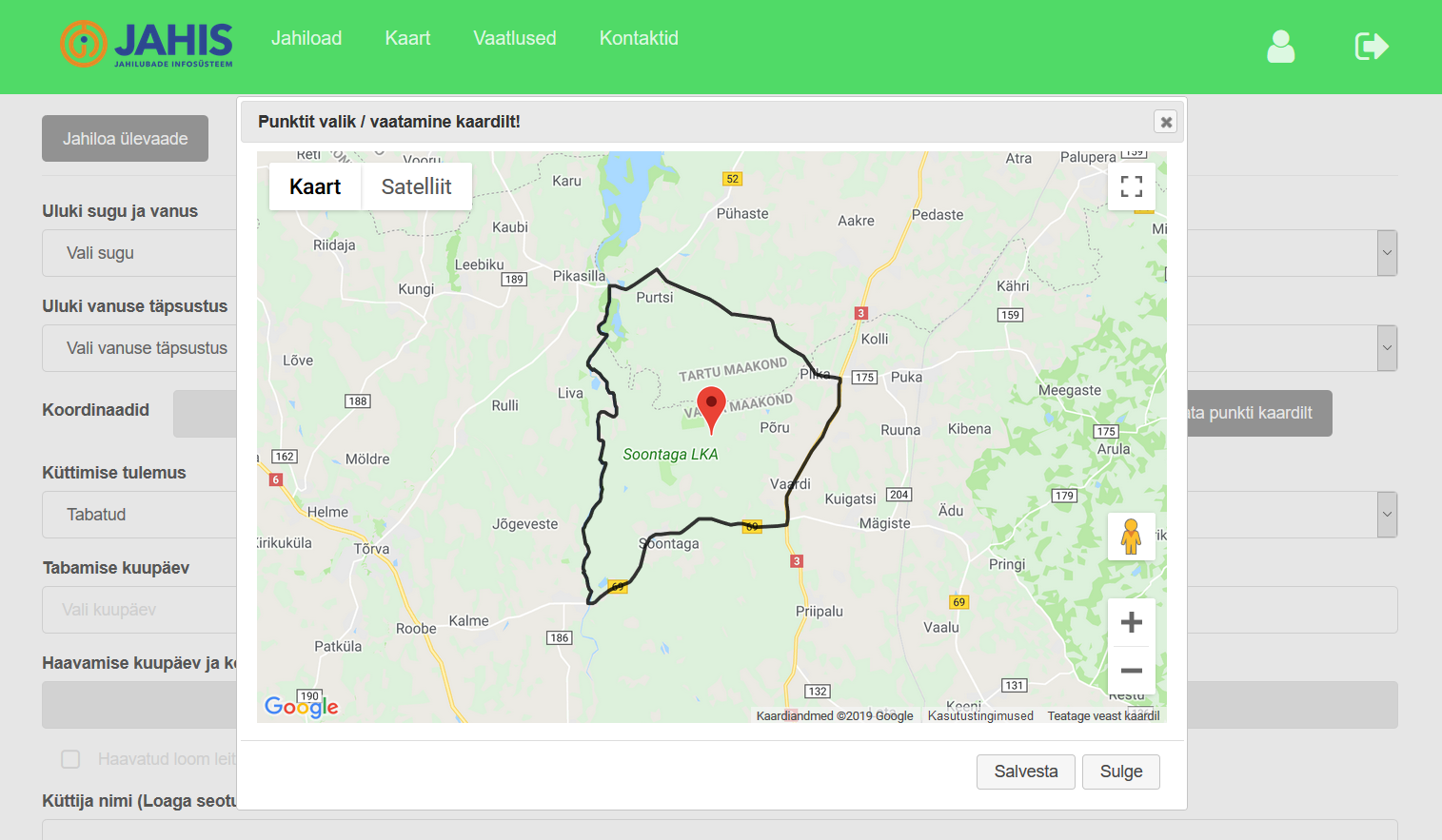The width and height of the screenshot is (1442, 840).
Task: Open the Vaatlused menu item
Action: click(x=515, y=38)
